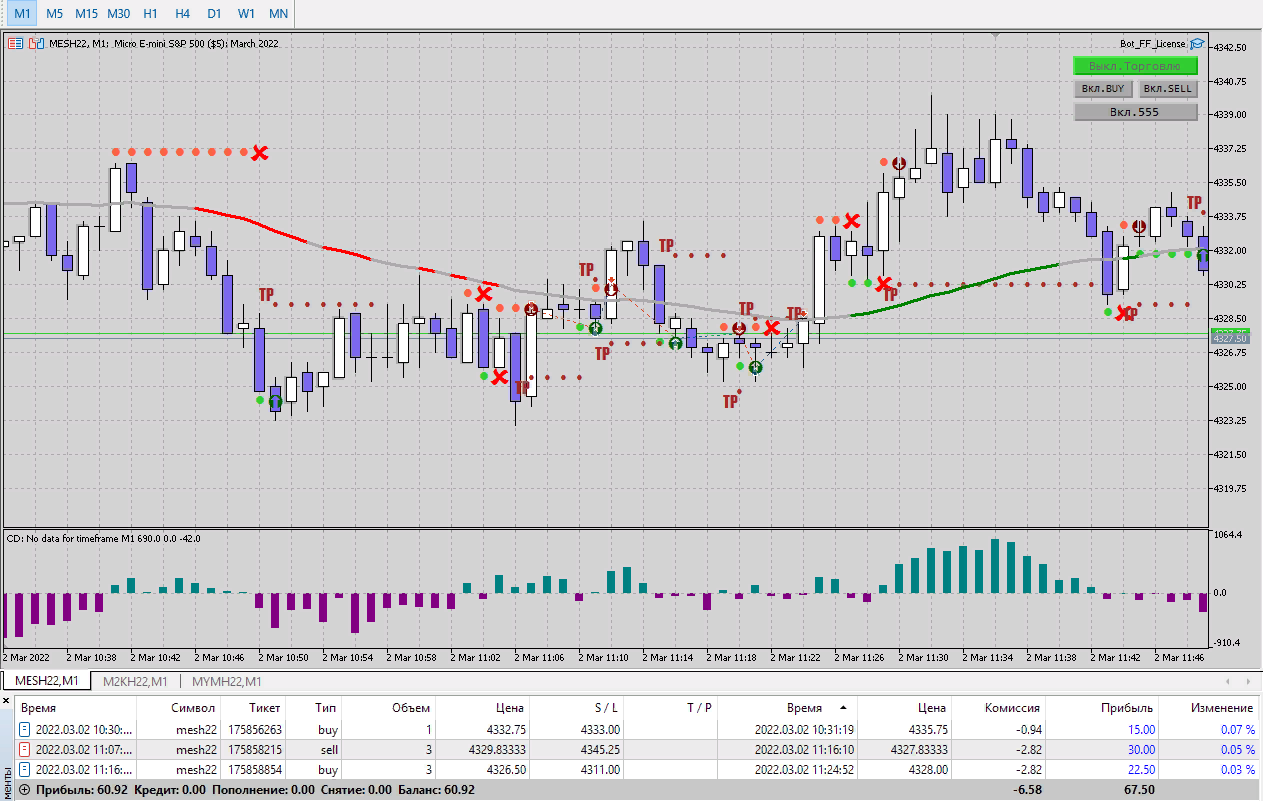The height and width of the screenshot is (801, 1263).
Task: Click the profit value 30.00
Action: (x=1140, y=749)
